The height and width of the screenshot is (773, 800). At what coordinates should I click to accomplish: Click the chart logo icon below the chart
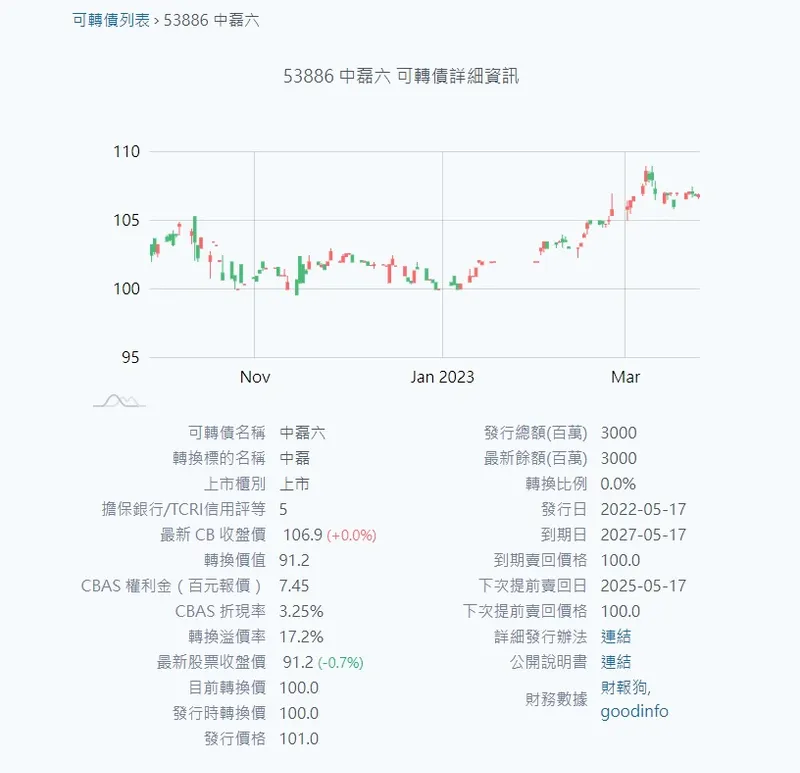click(x=119, y=401)
